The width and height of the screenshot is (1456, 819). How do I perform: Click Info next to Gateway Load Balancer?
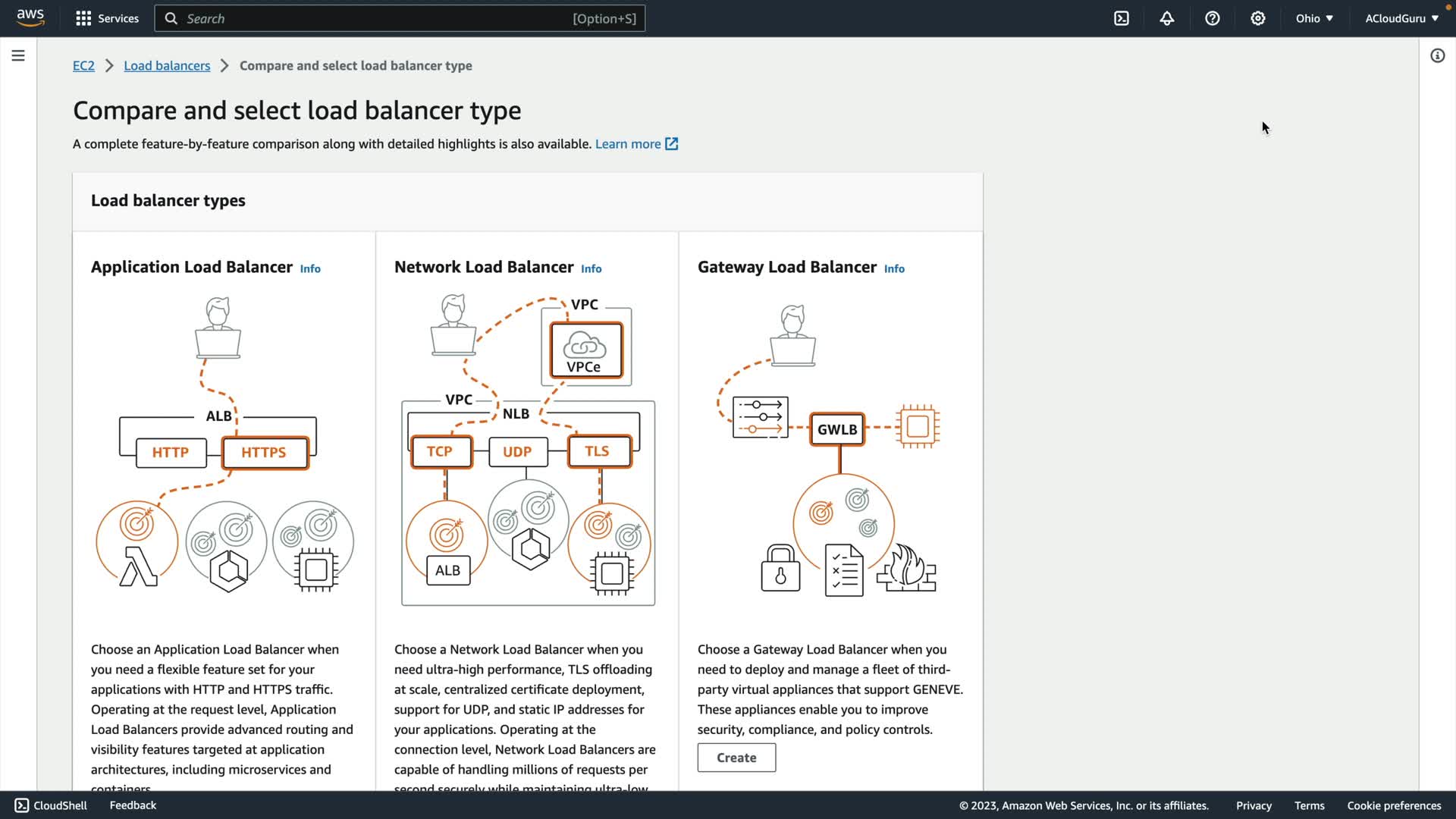[893, 268]
